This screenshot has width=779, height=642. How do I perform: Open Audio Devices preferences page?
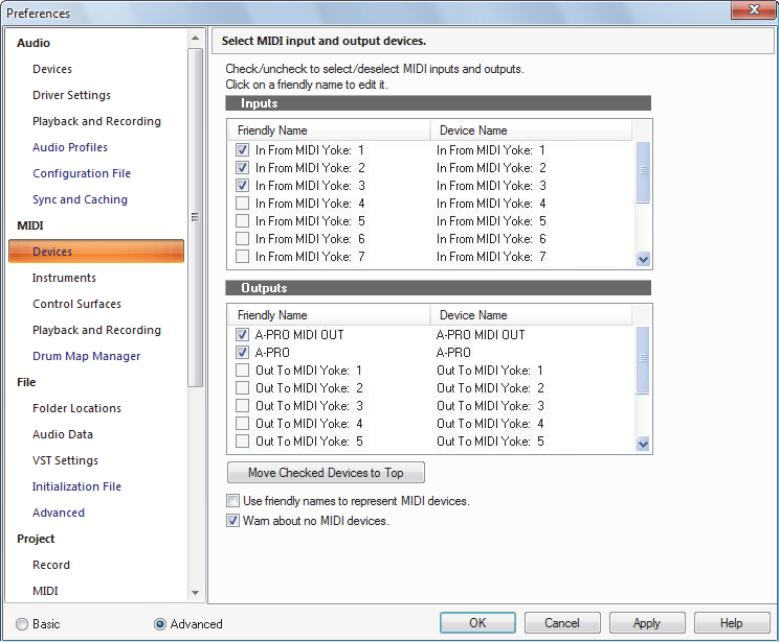[x=52, y=69]
